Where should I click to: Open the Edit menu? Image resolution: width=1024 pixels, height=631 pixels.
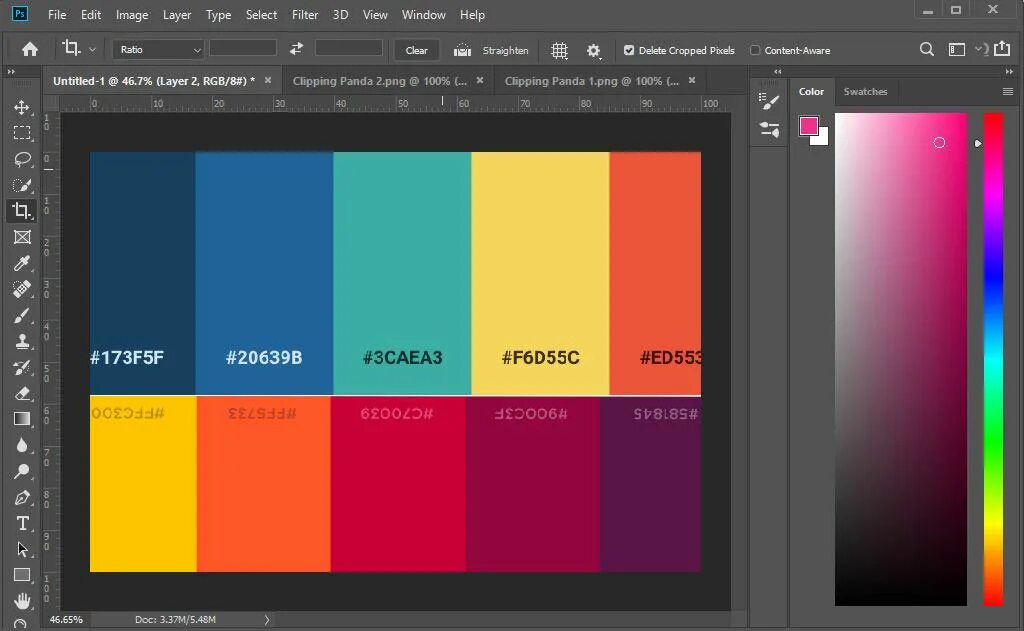pyautogui.click(x=91, y=14)
